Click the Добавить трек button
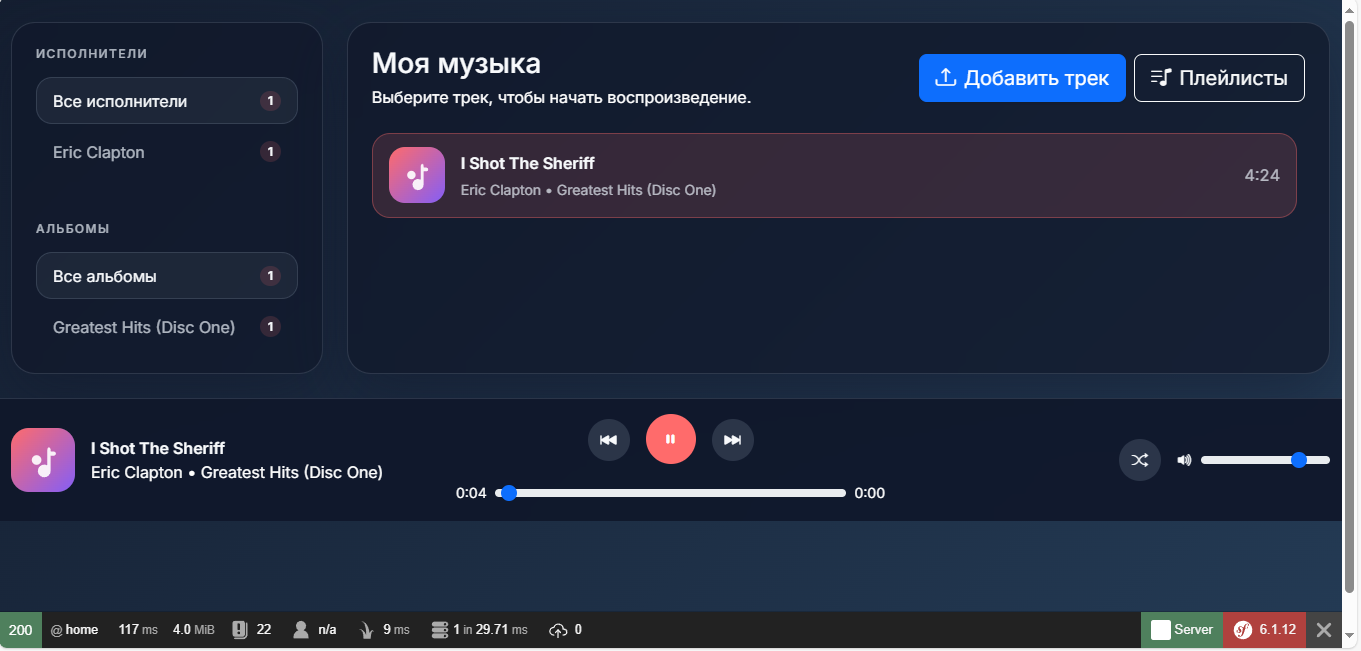1361x651 pixels. click(1022, 78)
